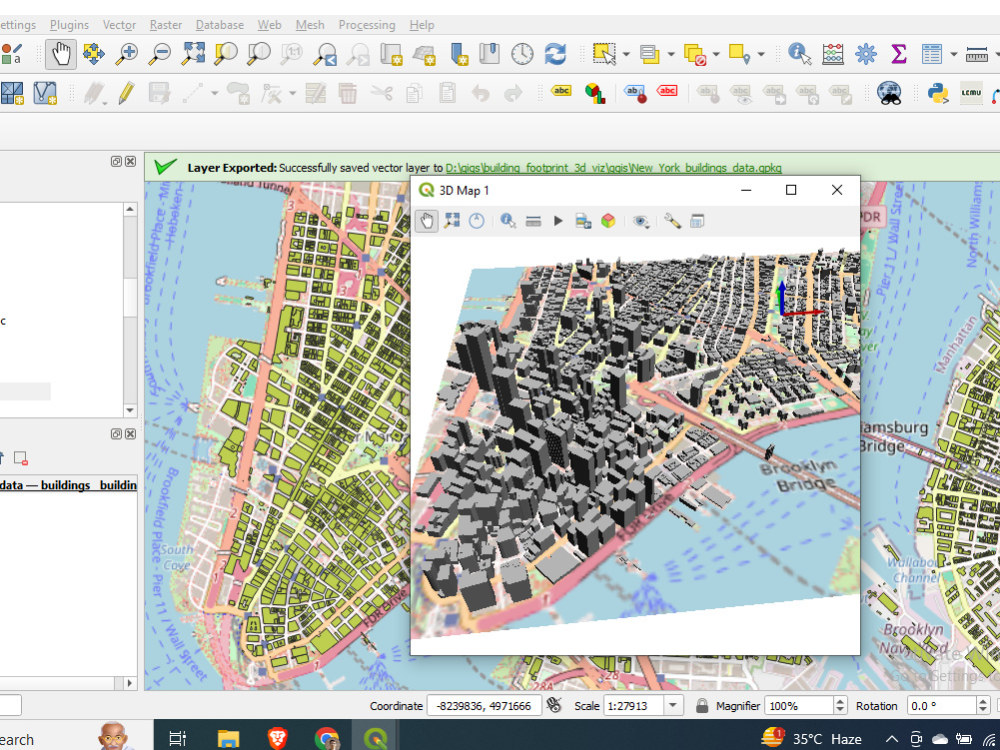Click Select Features by Value icon
1000x750 pixels.
point(649,54)
